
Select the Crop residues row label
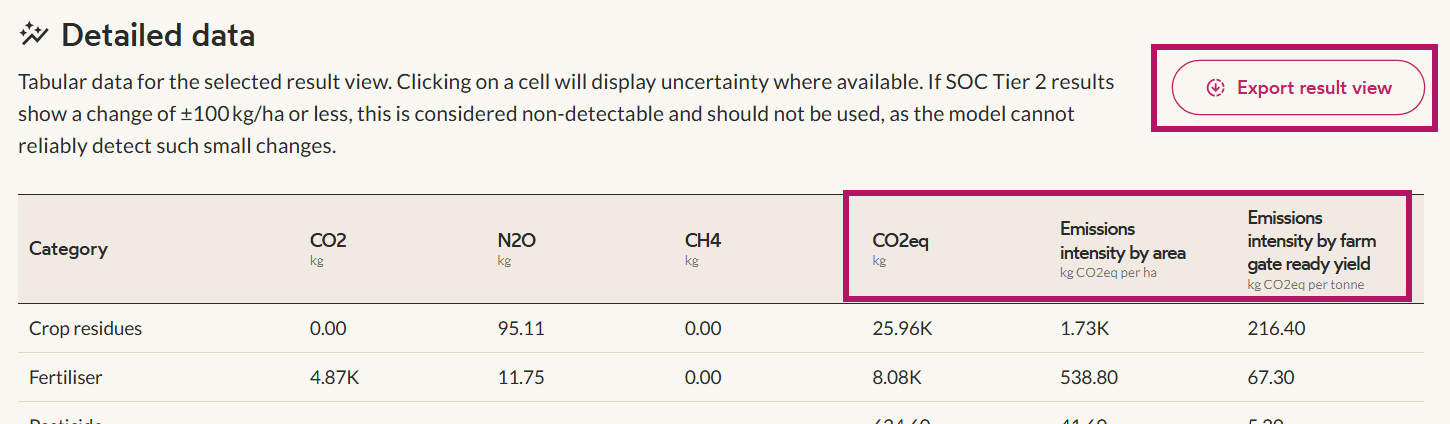85,328
